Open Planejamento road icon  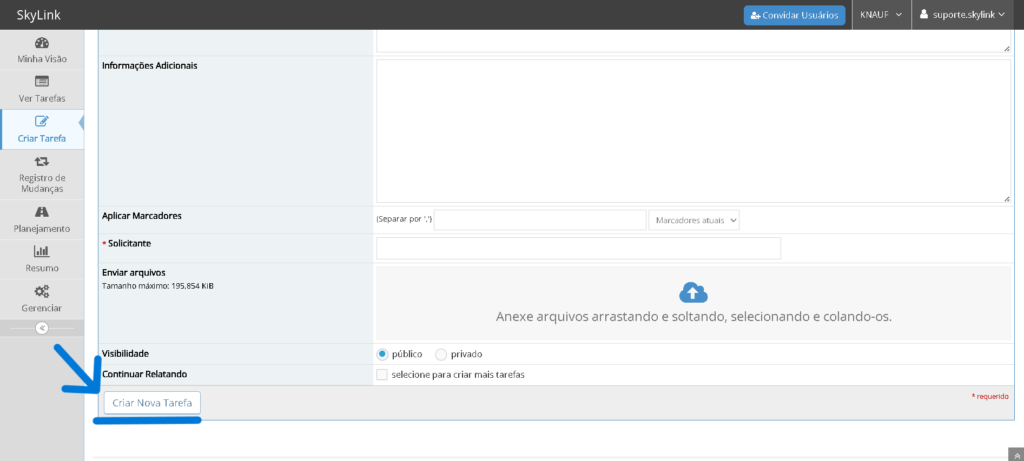pyautogui.click(x=42, y=212)
